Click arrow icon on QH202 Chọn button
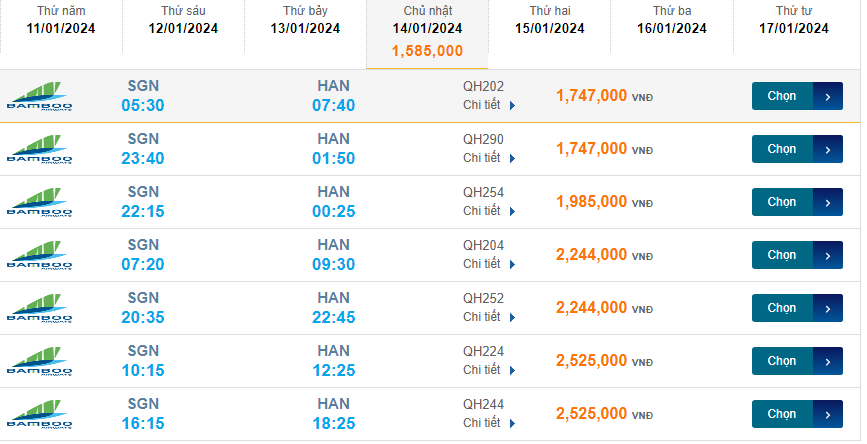867x444 pixels. [828, 96]
